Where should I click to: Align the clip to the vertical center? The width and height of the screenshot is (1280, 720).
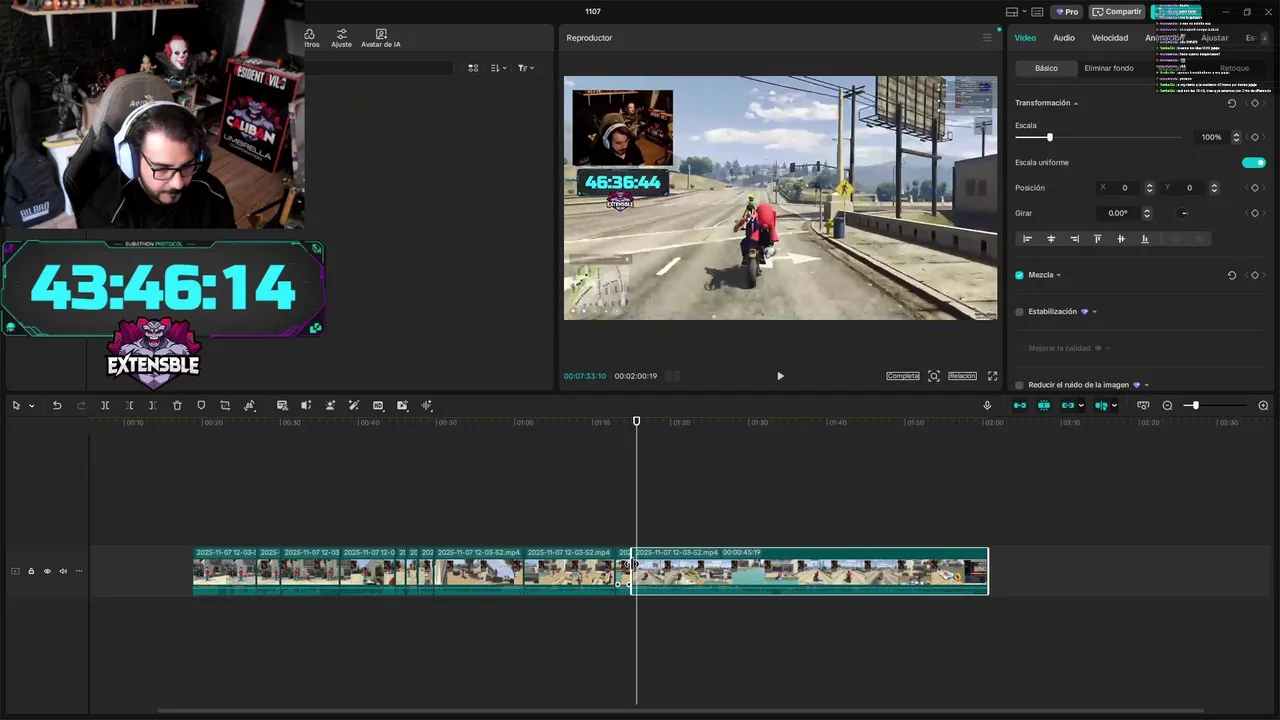pyautogui.click(x=1121, y=239)
